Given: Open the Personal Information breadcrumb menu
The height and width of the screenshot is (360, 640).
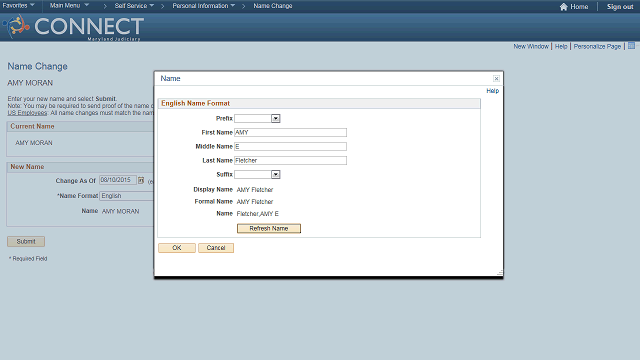Looking at the screenshot, I should pyautogui.click(x=203, y=6).
